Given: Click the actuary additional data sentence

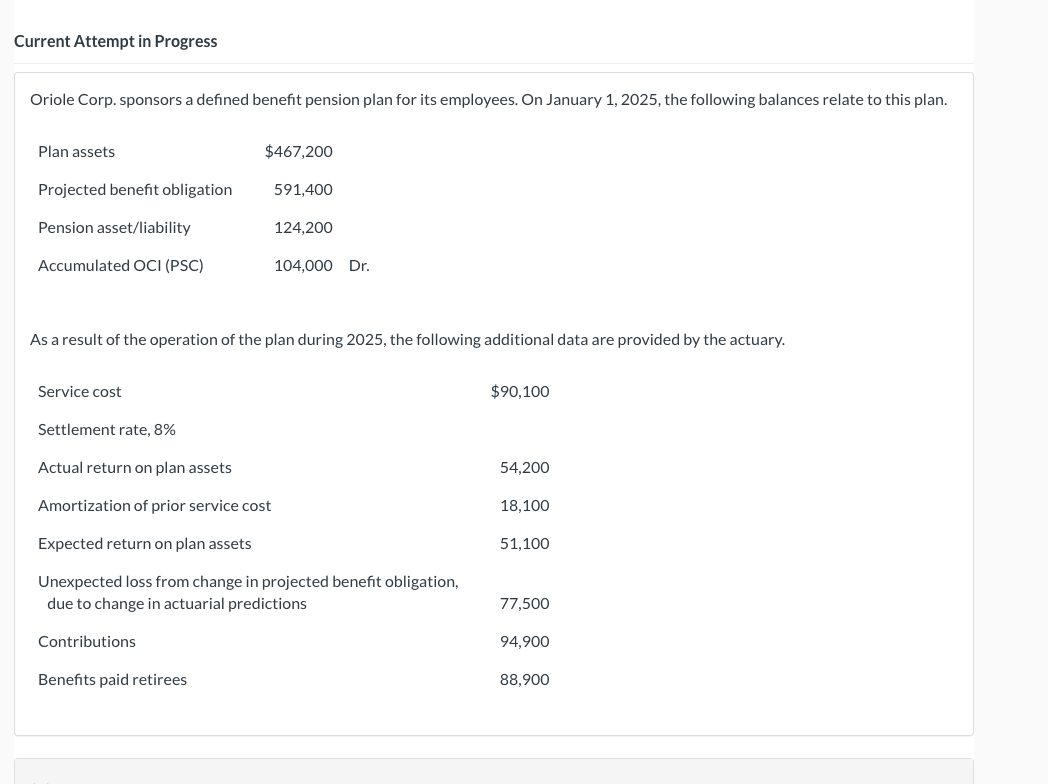Looking at the screenshot, I should click(x=407, y=339).
